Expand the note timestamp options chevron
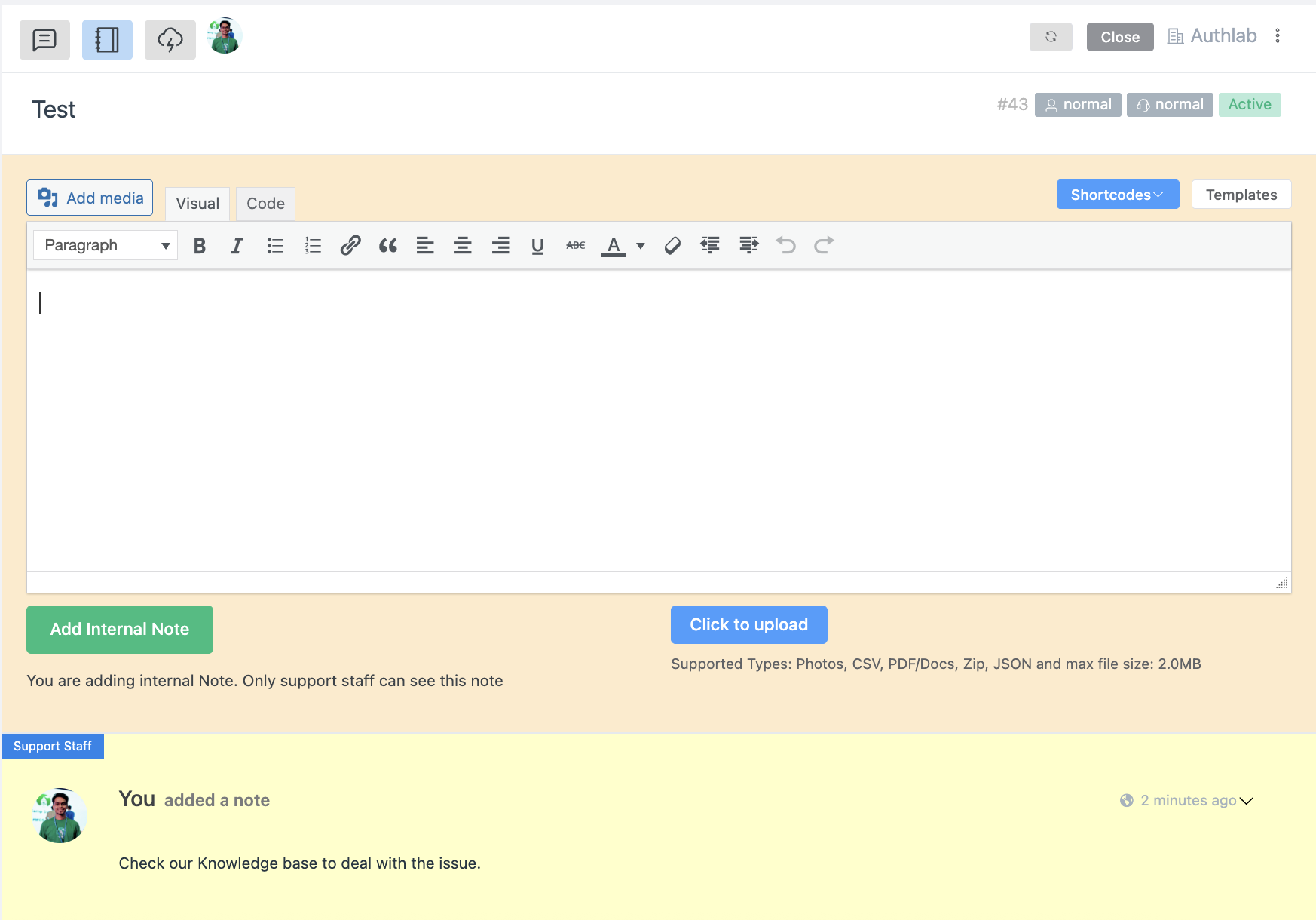The image size is (1316, 920). coord(1248,801)
